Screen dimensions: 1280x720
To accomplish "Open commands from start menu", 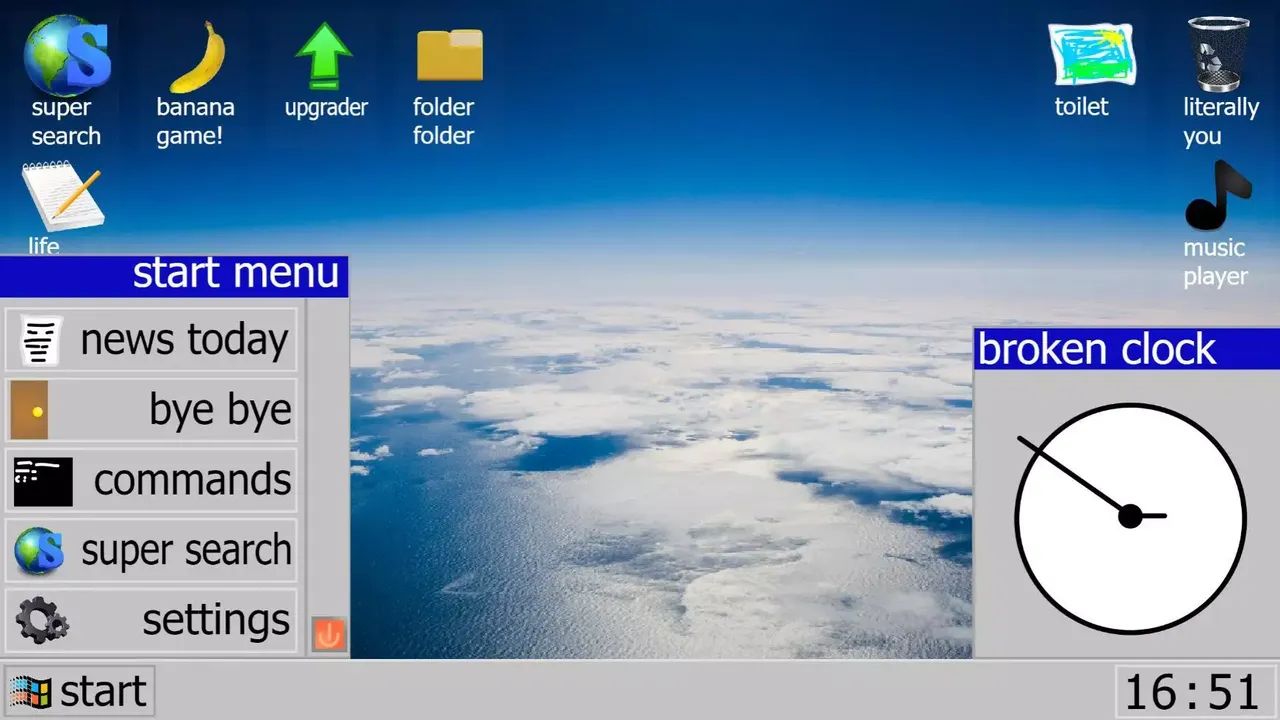I will pyautogui.click(x=152, y=480).
